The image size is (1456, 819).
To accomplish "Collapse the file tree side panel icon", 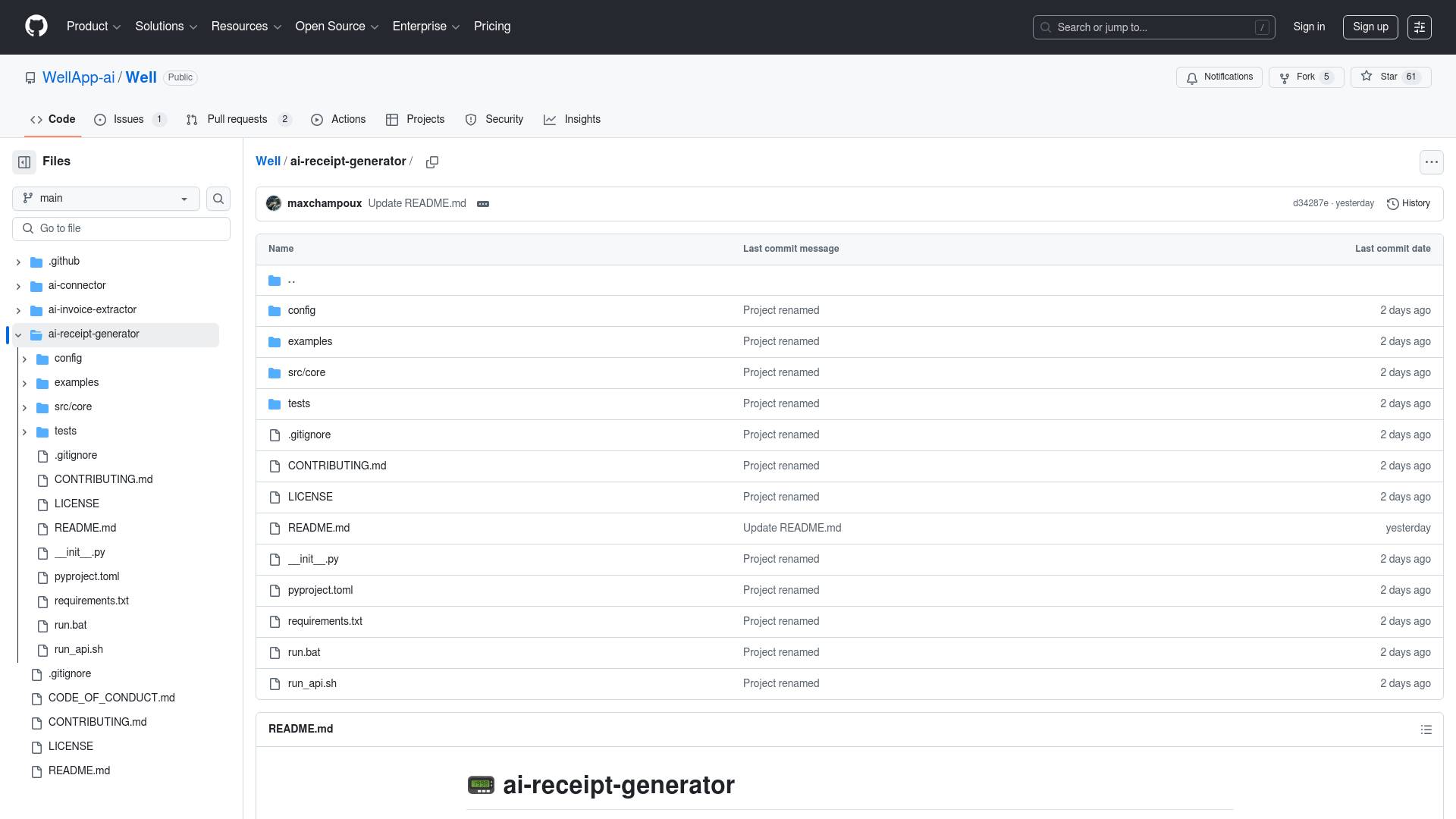I will pos(24,162).
